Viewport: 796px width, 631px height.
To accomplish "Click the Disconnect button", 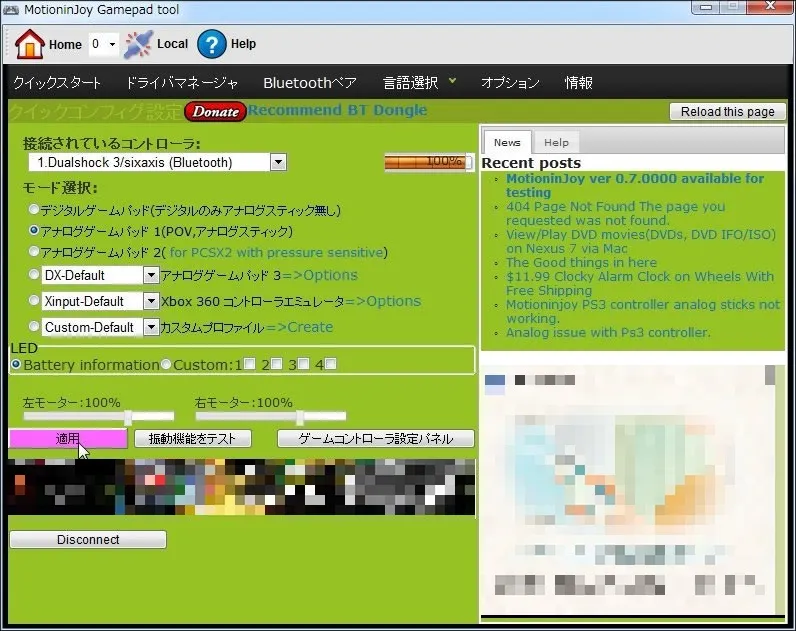I will pyautogui.click(x=88, y=540).
